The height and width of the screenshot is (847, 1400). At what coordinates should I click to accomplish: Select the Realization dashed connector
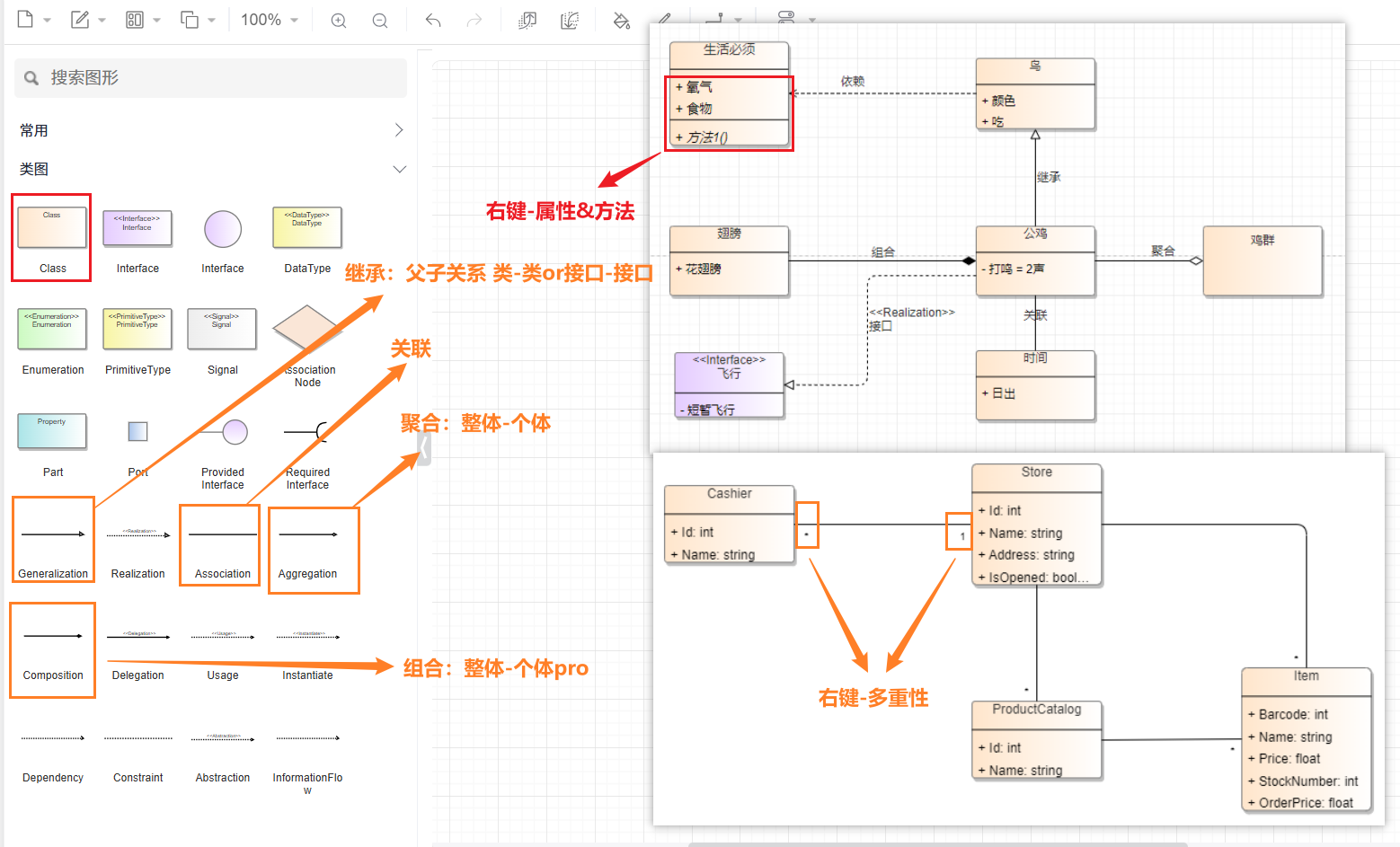[137, 549]
